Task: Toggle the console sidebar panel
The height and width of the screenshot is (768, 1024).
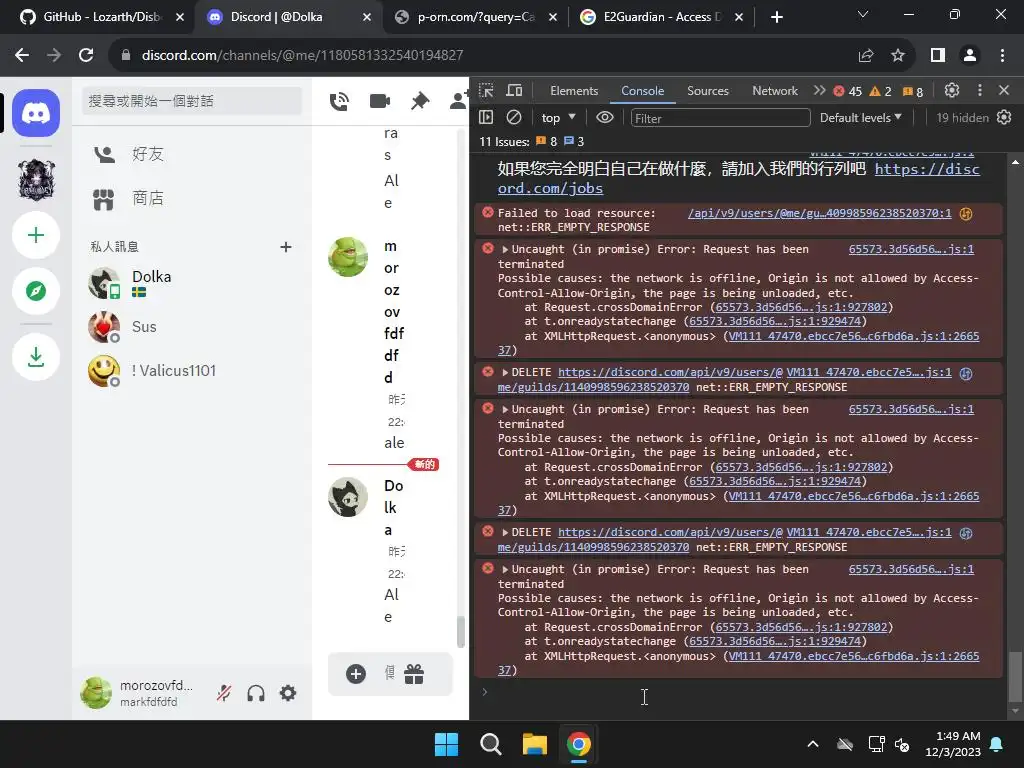Action: point(486,118)
